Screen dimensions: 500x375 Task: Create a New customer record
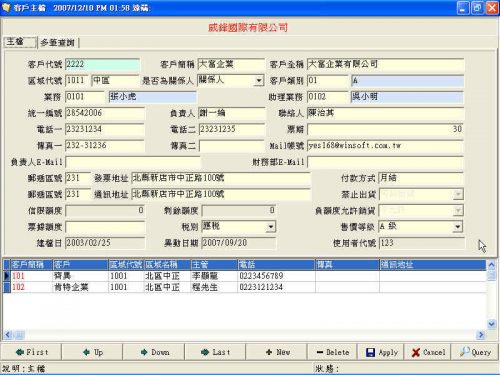tap(276, 352)
